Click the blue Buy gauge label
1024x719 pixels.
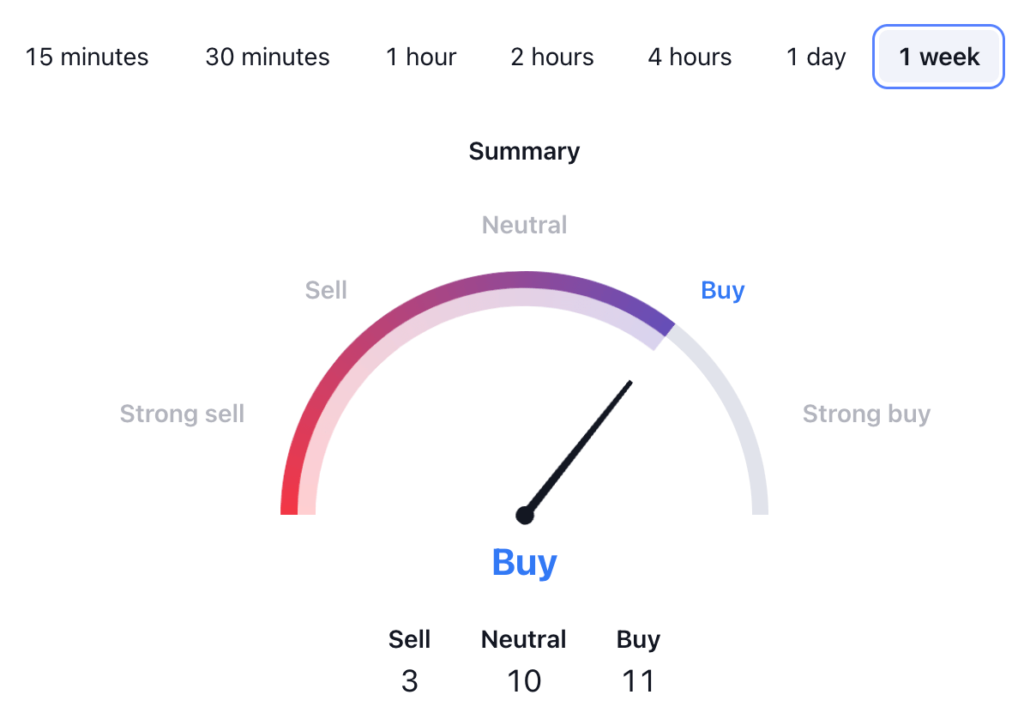pyautogui.click(x=722, y=291)
